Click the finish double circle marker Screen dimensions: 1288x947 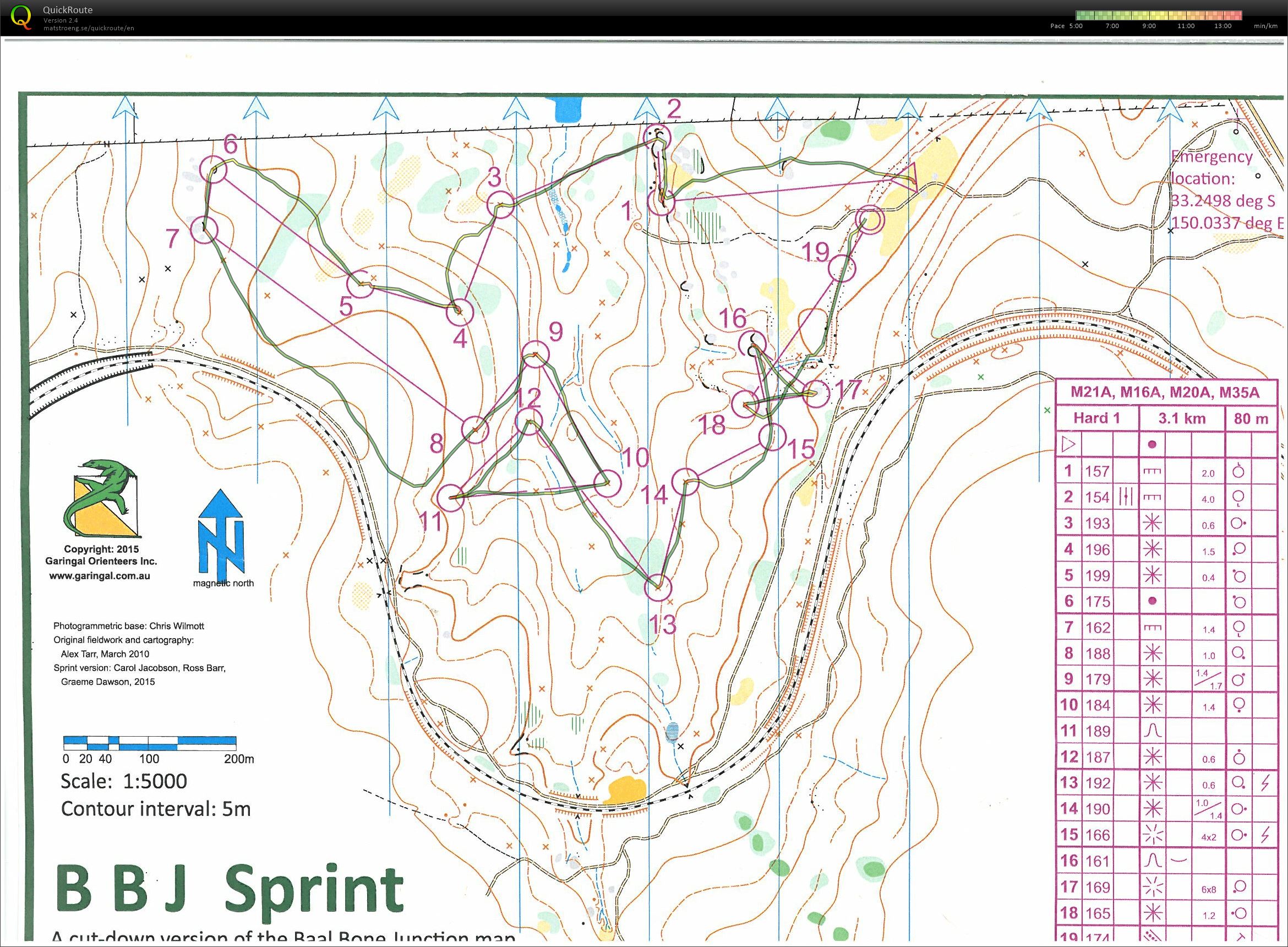click(870, 220)
